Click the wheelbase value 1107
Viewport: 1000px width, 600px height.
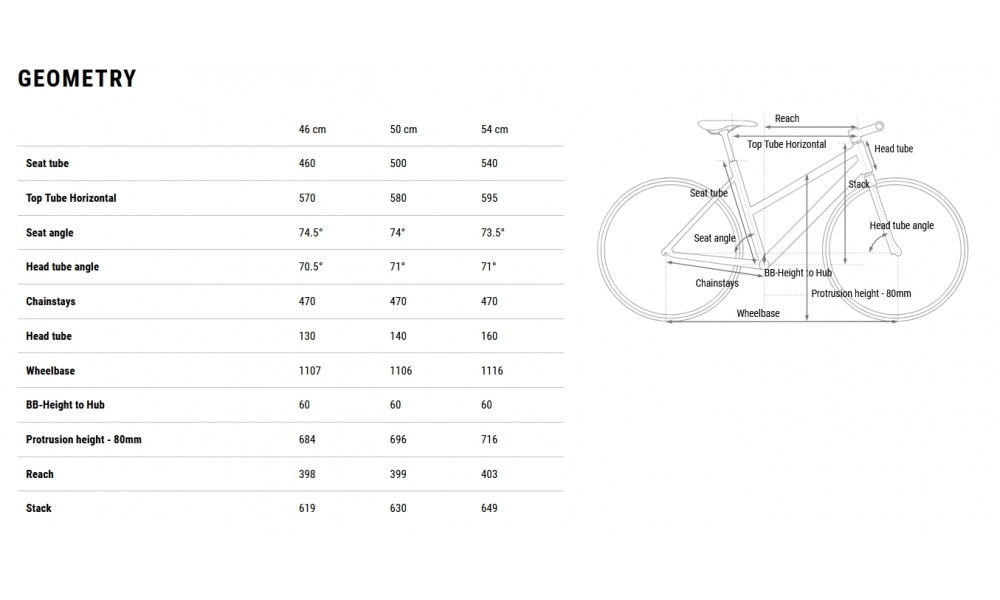click(x=310, y=371)
